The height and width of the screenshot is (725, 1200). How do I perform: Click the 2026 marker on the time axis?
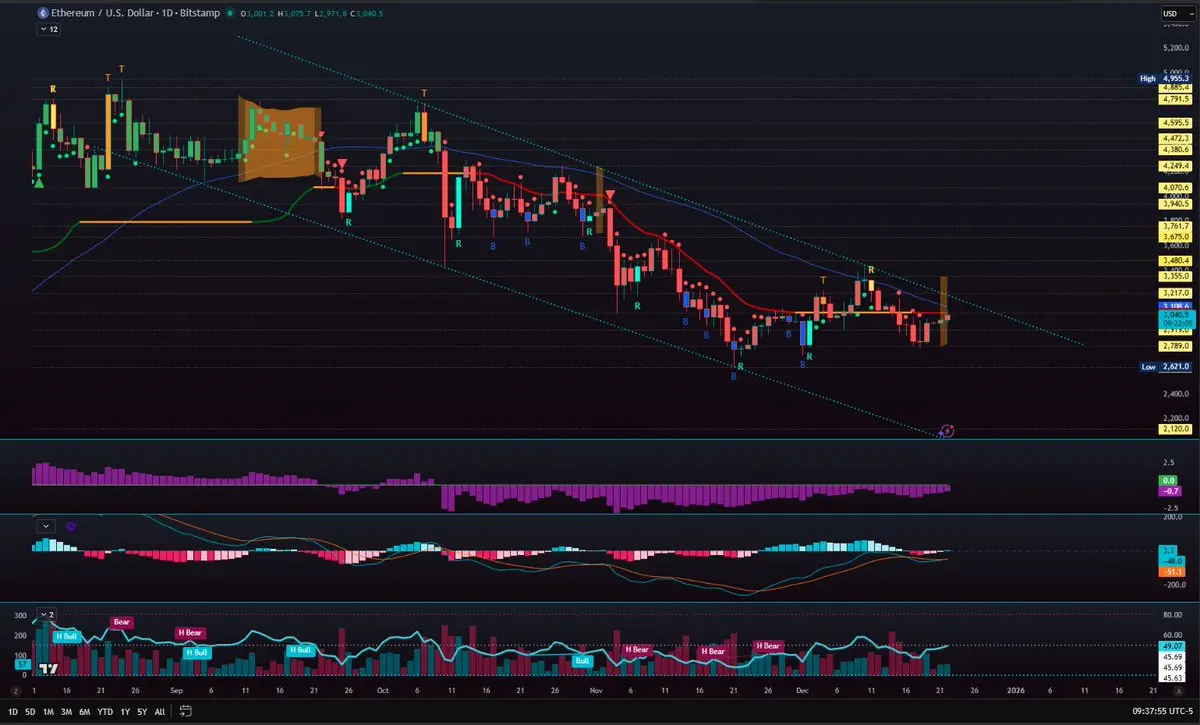1016,691
